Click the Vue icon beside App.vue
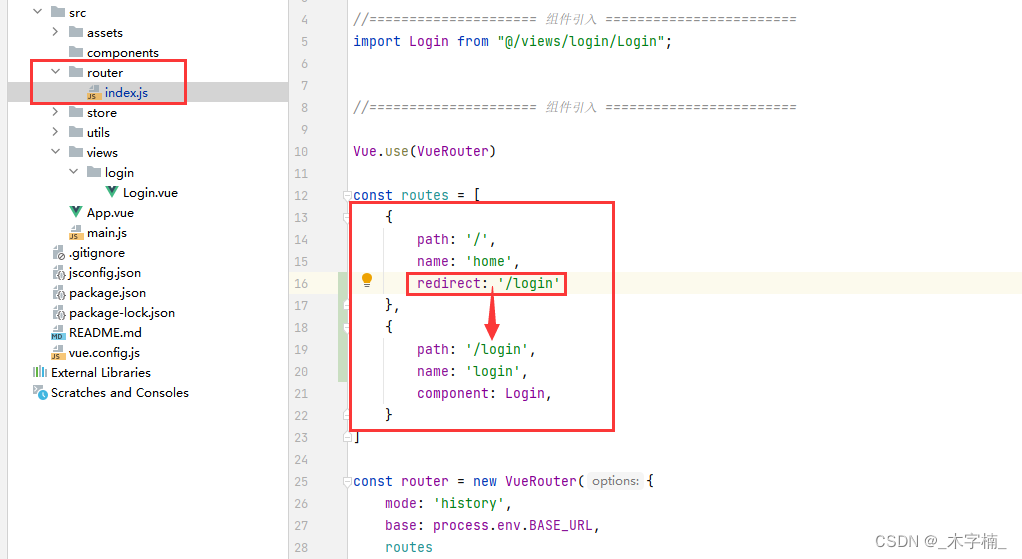The image size is (1022, 559). click(x=76, y=212)
